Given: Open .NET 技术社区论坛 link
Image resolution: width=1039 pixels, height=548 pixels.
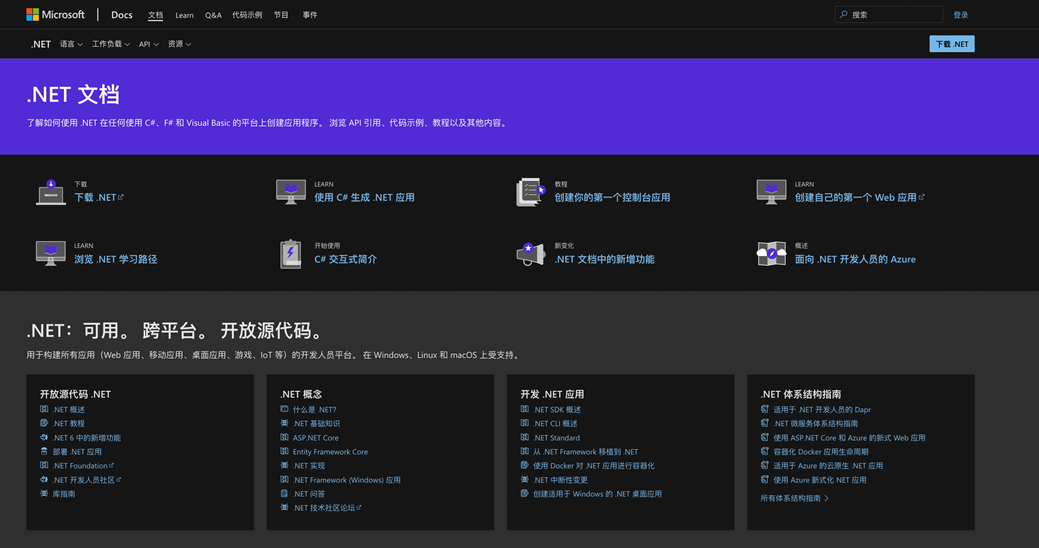Looking at the screenshot, I should pos(327,508).
